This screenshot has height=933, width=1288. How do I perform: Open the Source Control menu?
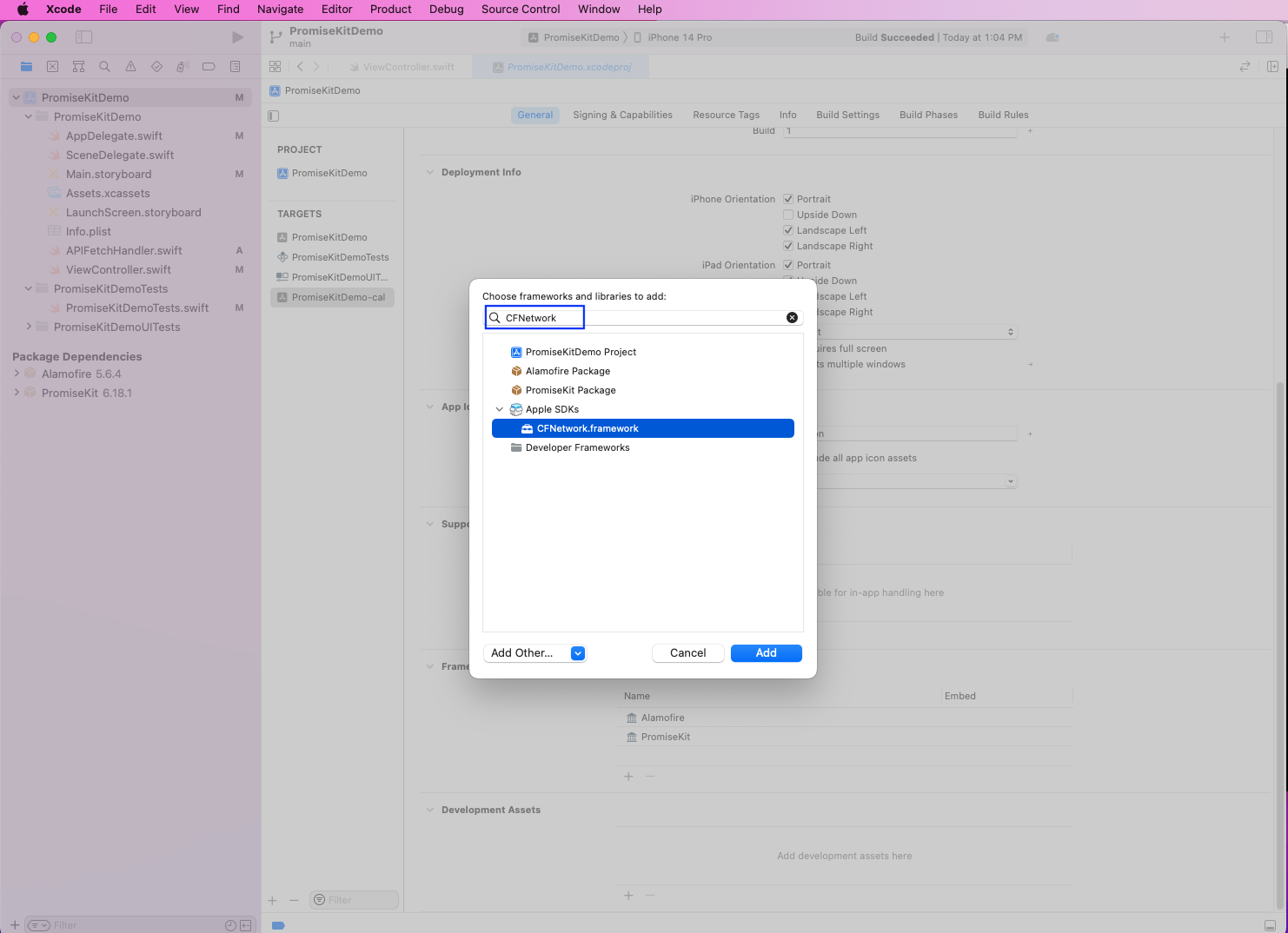[521, 9]
